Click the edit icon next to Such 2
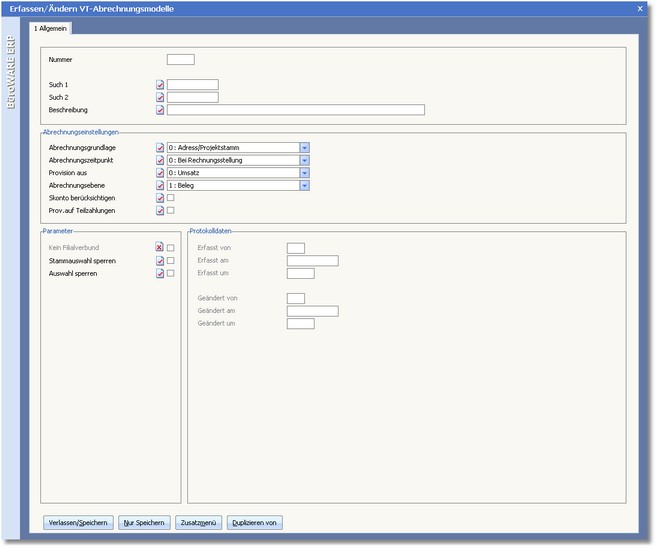 (x=160, y=98)
